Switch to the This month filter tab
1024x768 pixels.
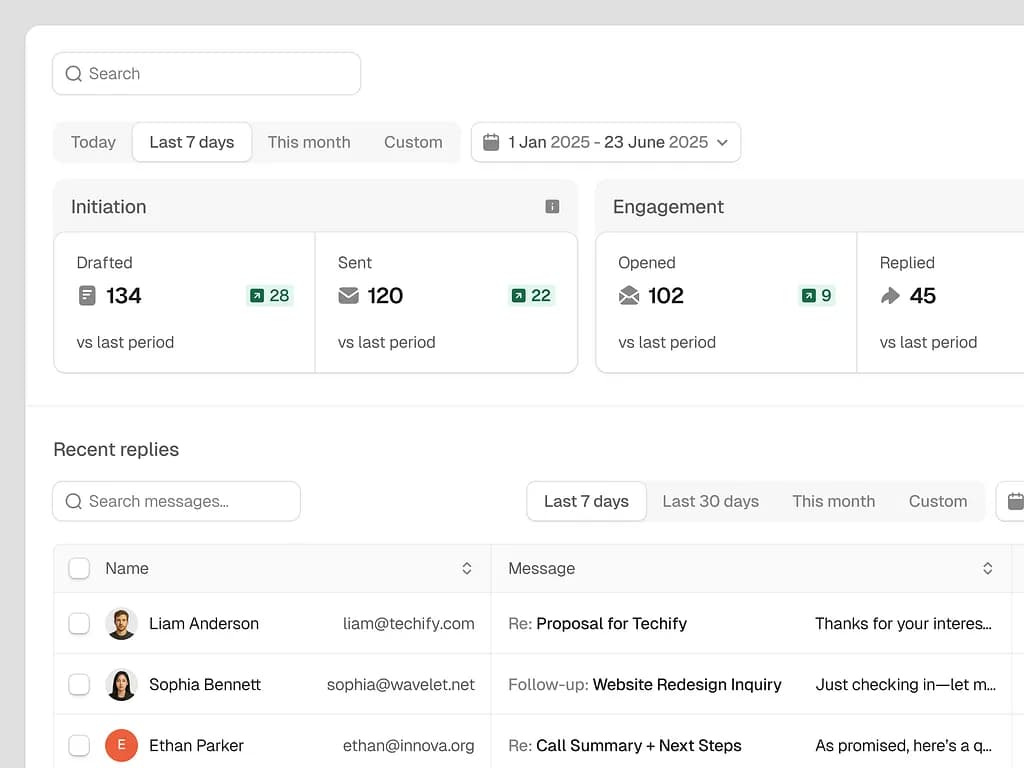[309, 142]
